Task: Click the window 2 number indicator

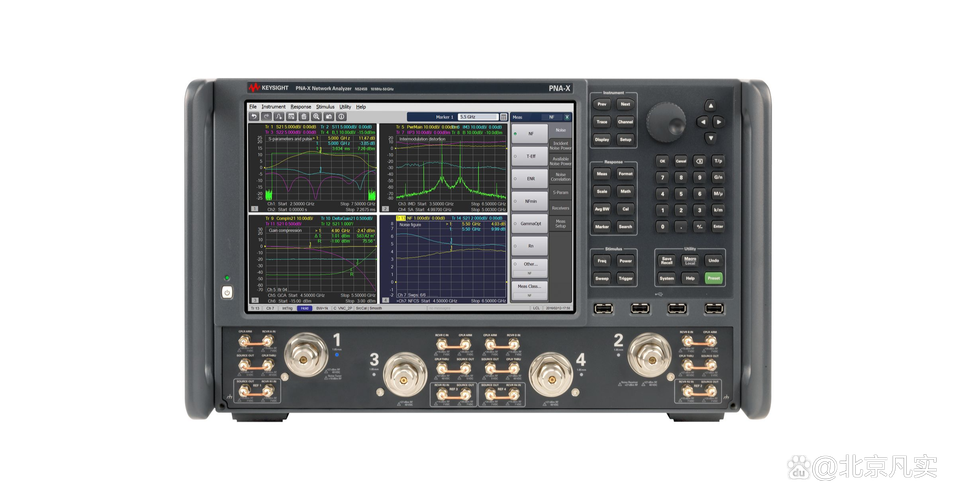Action: click(385, 208)
